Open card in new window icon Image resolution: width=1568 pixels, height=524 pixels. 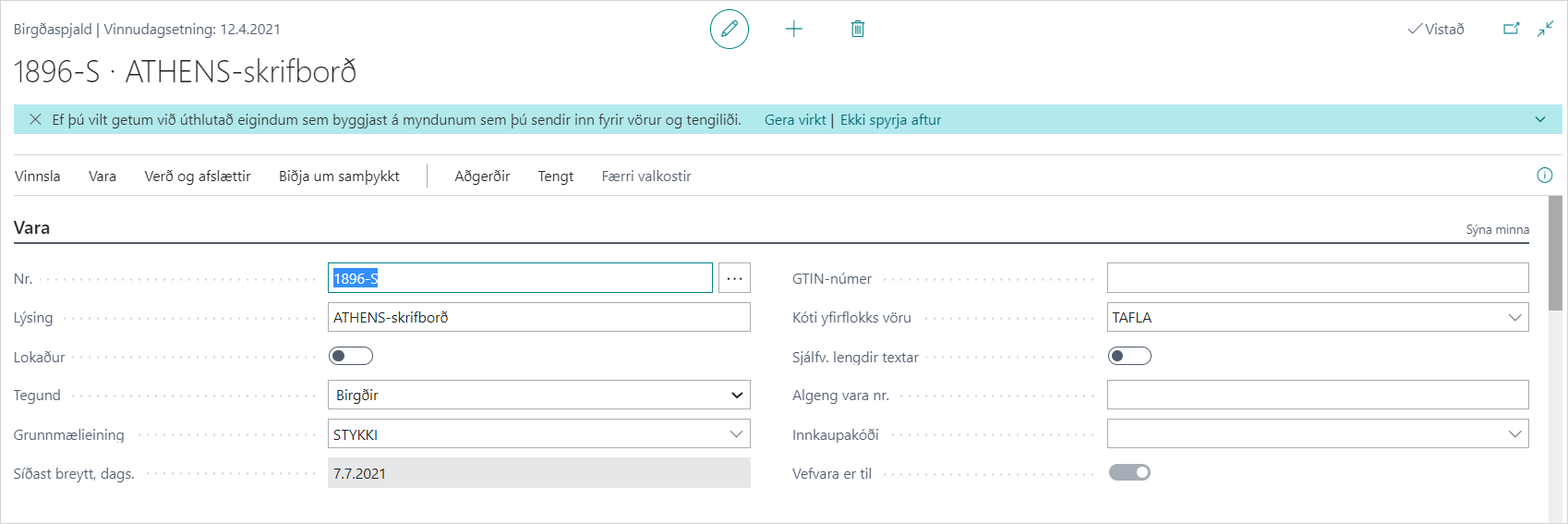click(x=1511, y=29)
